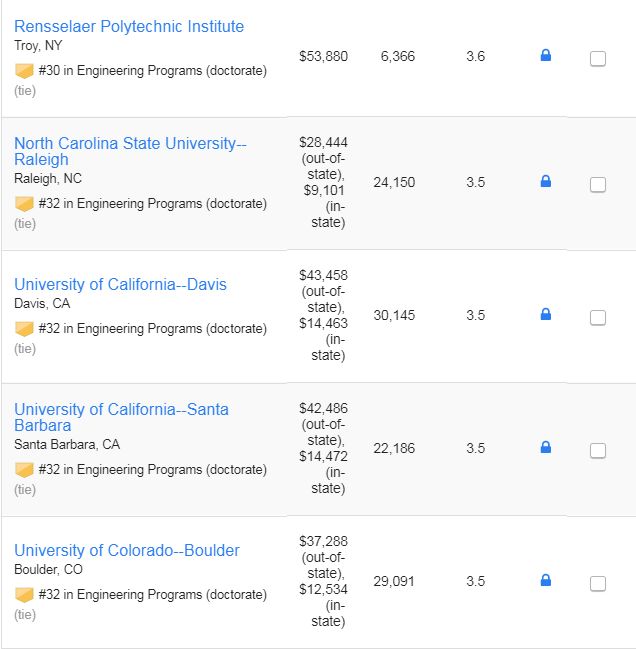636x649 pixels.
Task: Click ranking badge icon for UC Davis
Action: coord(24,329)
